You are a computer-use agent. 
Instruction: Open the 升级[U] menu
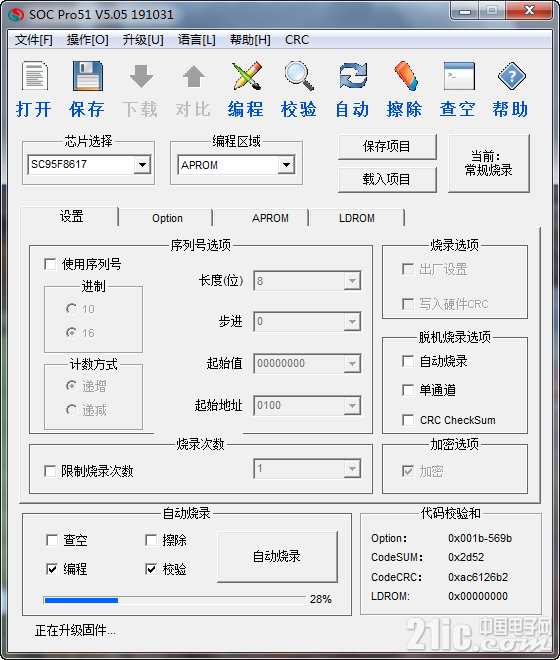pos(143,40)
